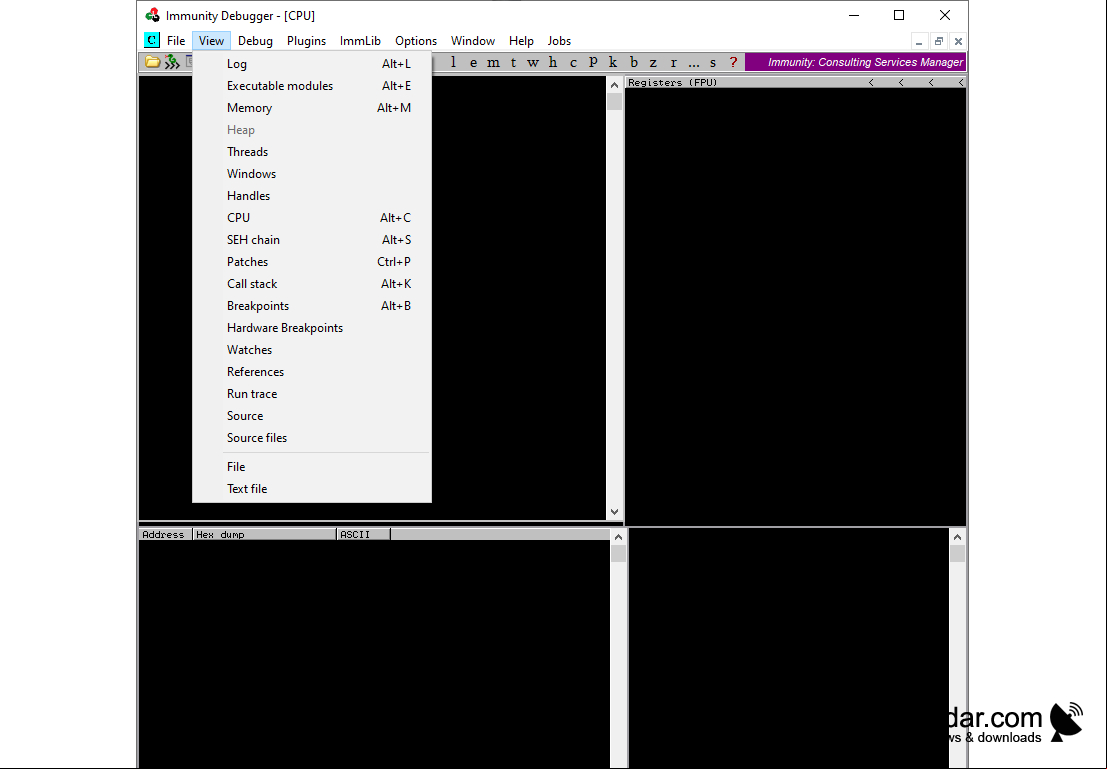This screenshot has height=769, width=1107.
Task: Show call stack via 'k' toolbar button
Action: 613,62
